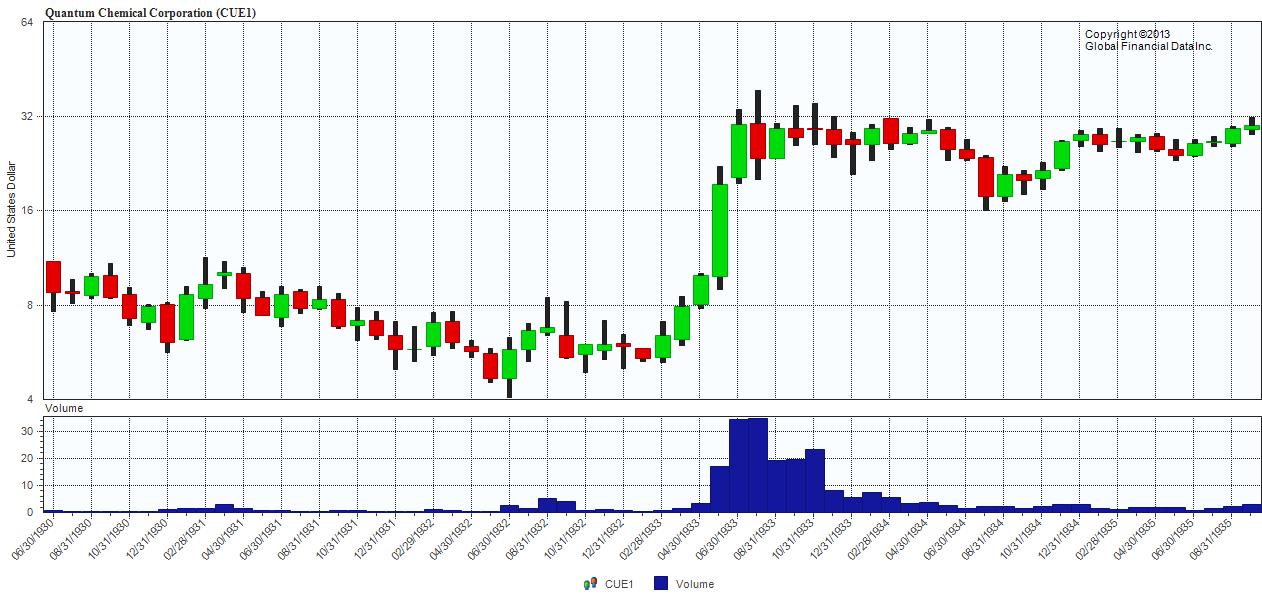Click the 64 price axis label
The width and height of the screenshot is (1262, 608).
click(27, 22)
